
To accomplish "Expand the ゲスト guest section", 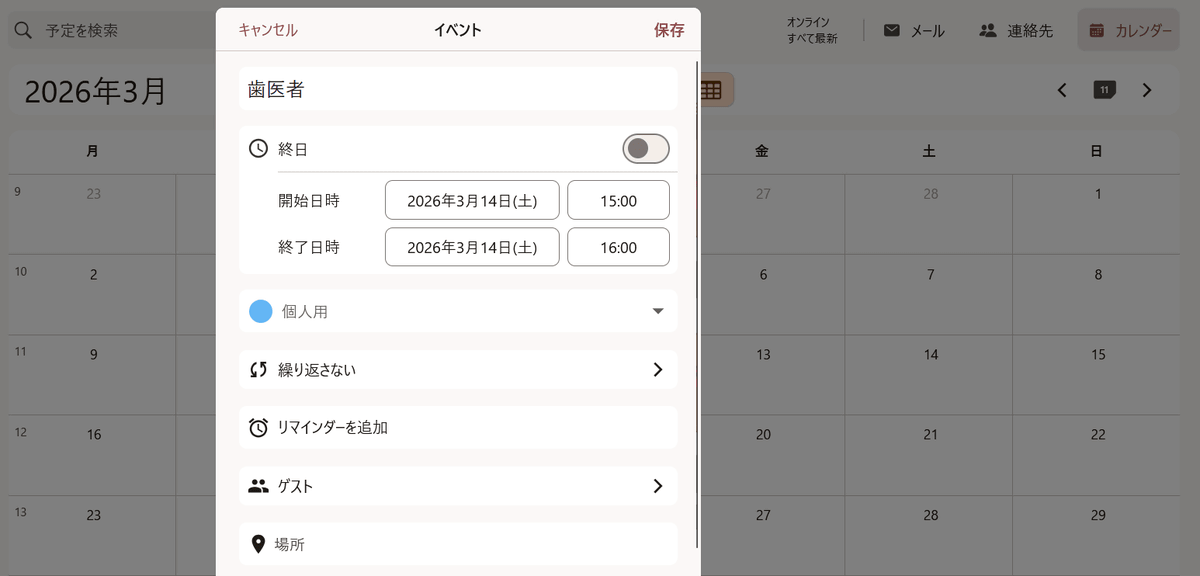I will click(657, 486).
